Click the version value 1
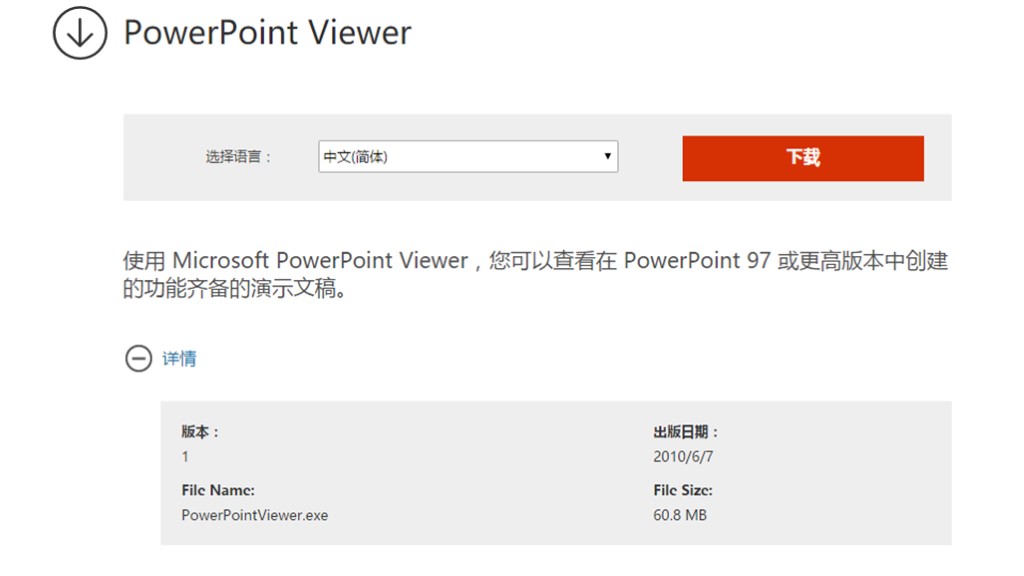The width and height of the screenshot is (1024, 576). (185, 457)
